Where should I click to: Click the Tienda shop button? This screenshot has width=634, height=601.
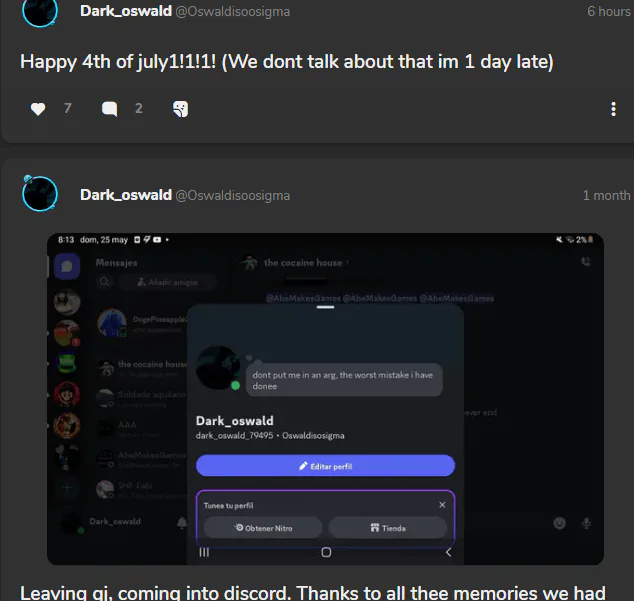pyautogui.click(x=387, y=528)
